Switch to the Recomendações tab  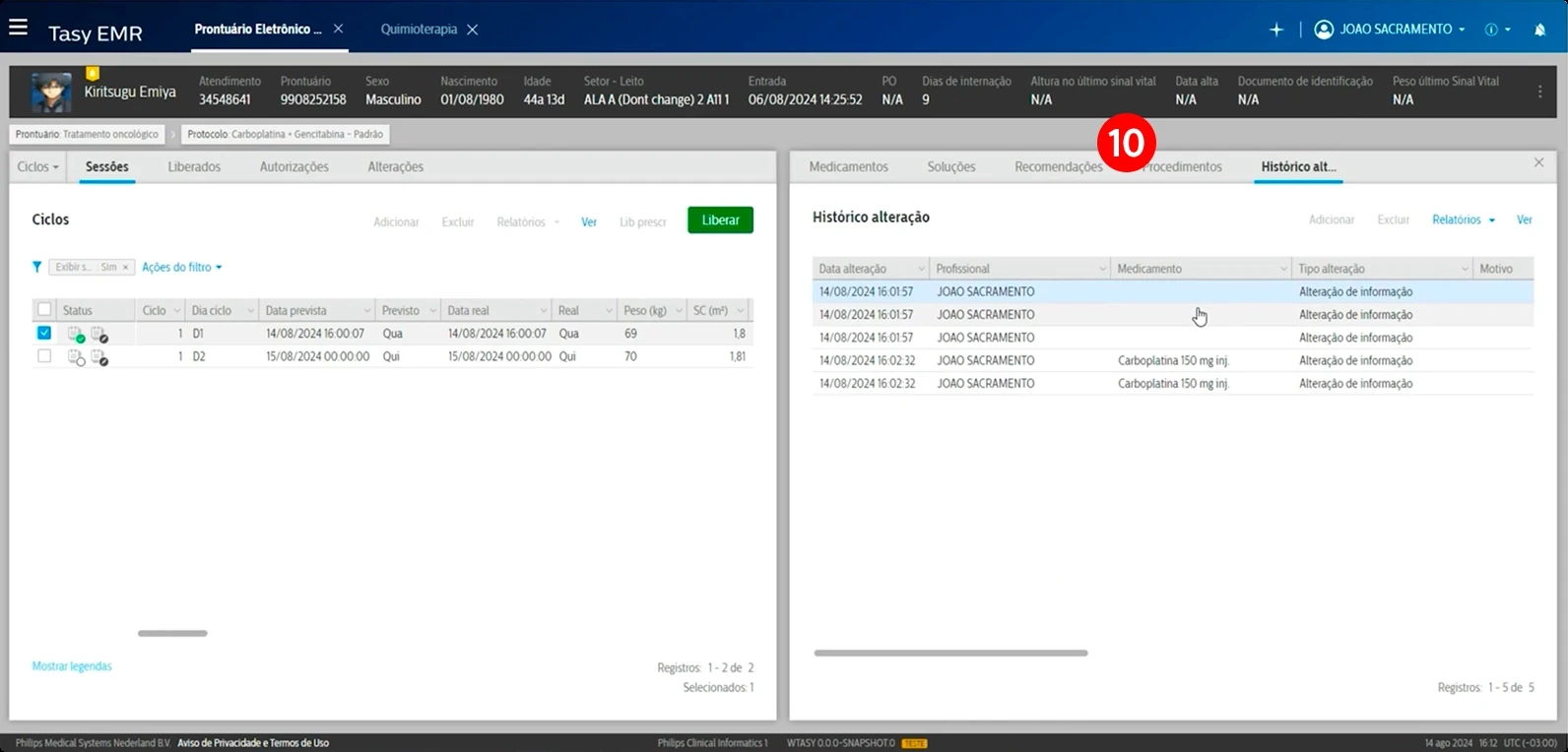tap(1059, 166)
